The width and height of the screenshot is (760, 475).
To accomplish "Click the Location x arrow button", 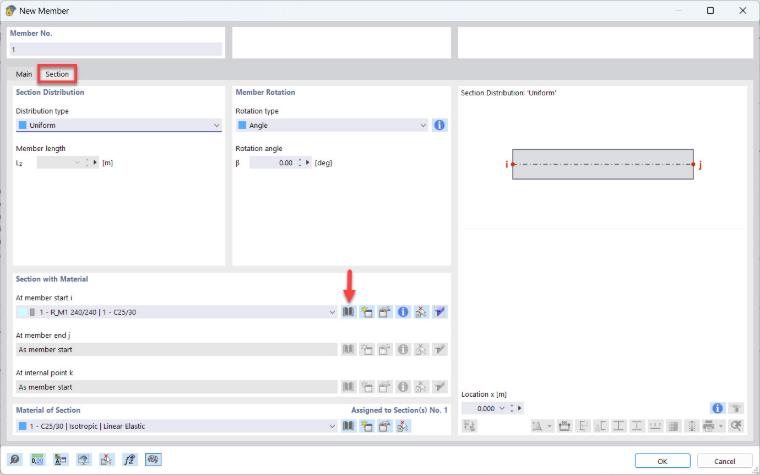I will [520, 409].
